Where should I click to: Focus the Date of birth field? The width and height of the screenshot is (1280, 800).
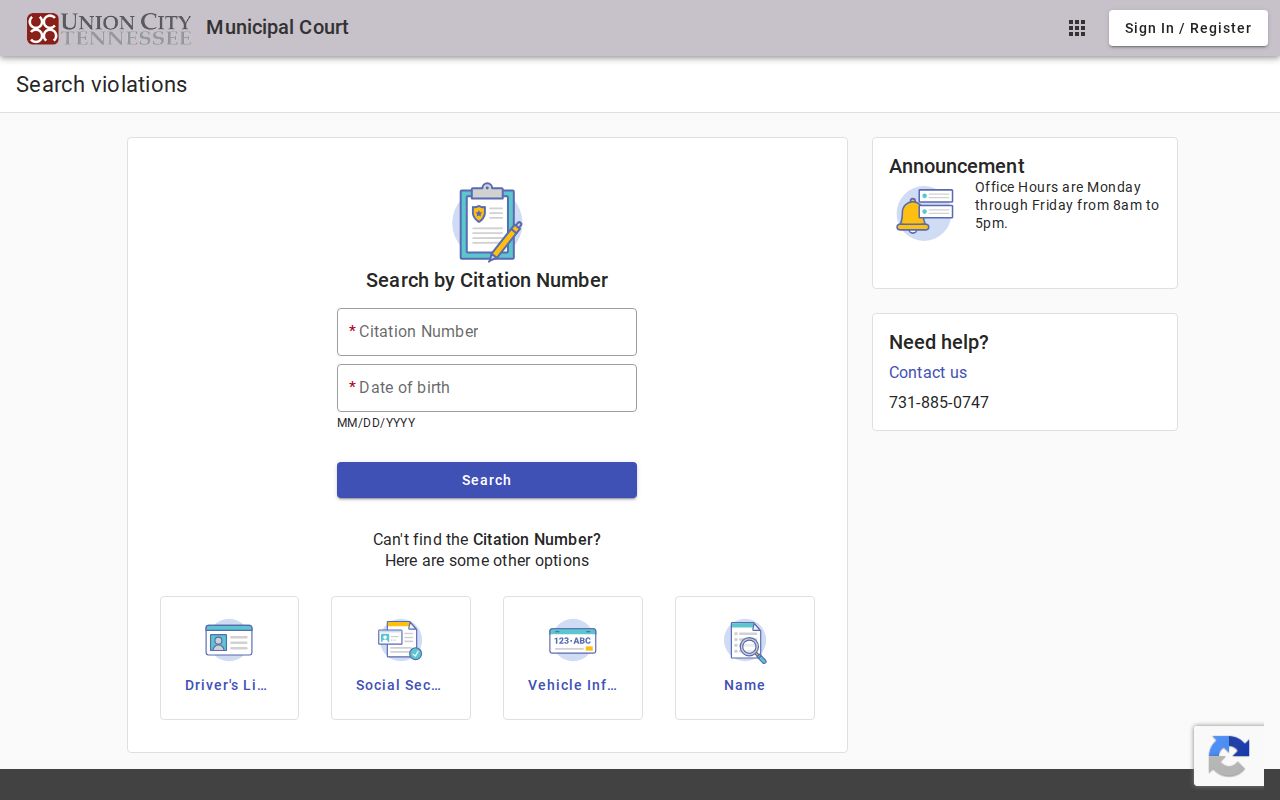[x=487, y=388]
